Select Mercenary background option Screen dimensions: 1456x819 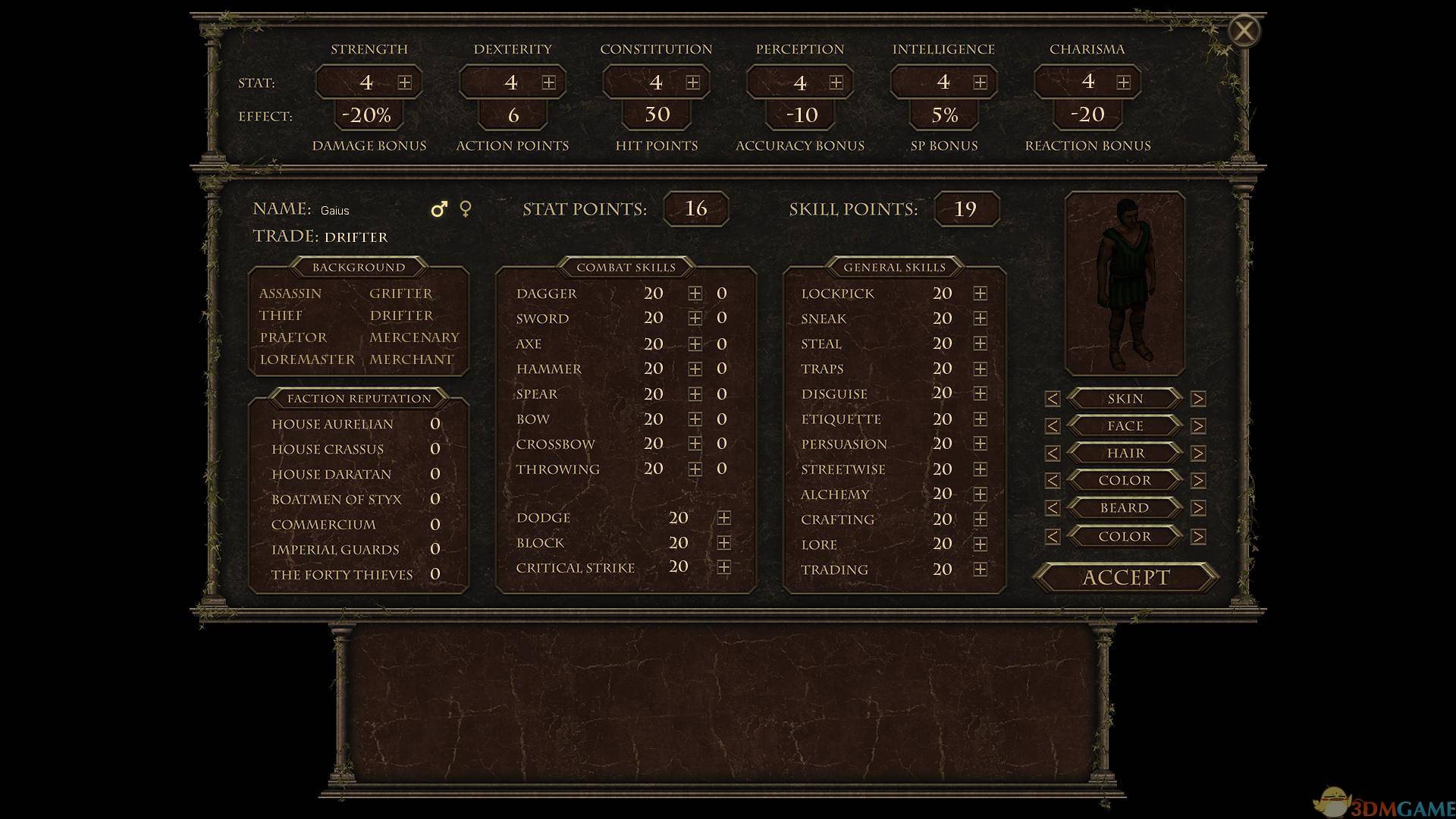point(414,337)
